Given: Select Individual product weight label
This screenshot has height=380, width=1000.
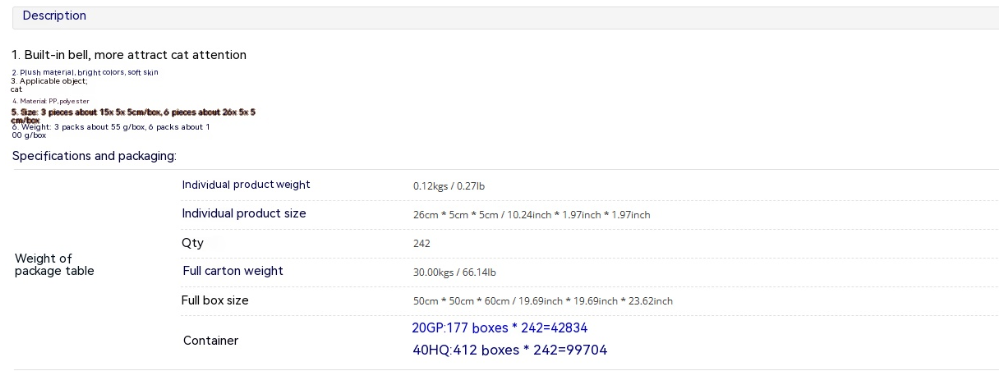Looking at the screenshot, I should 246,185.
